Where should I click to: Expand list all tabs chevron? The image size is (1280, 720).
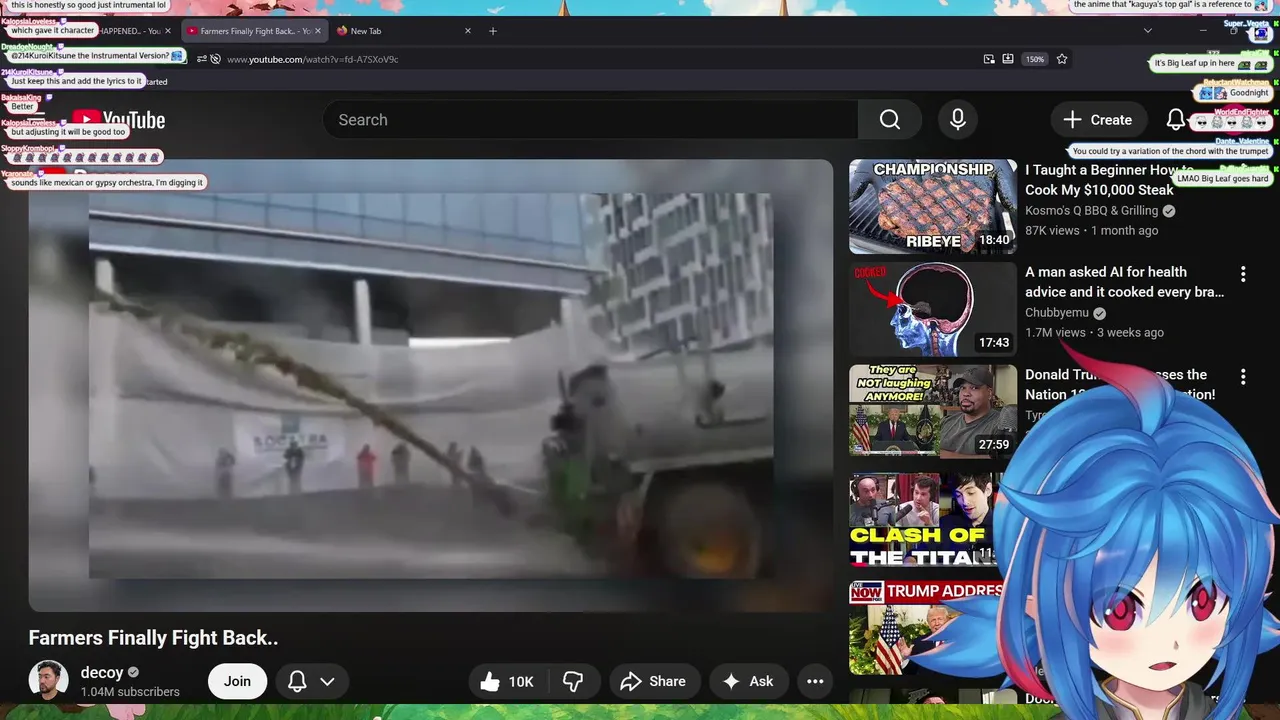(x=1147, y=31)
